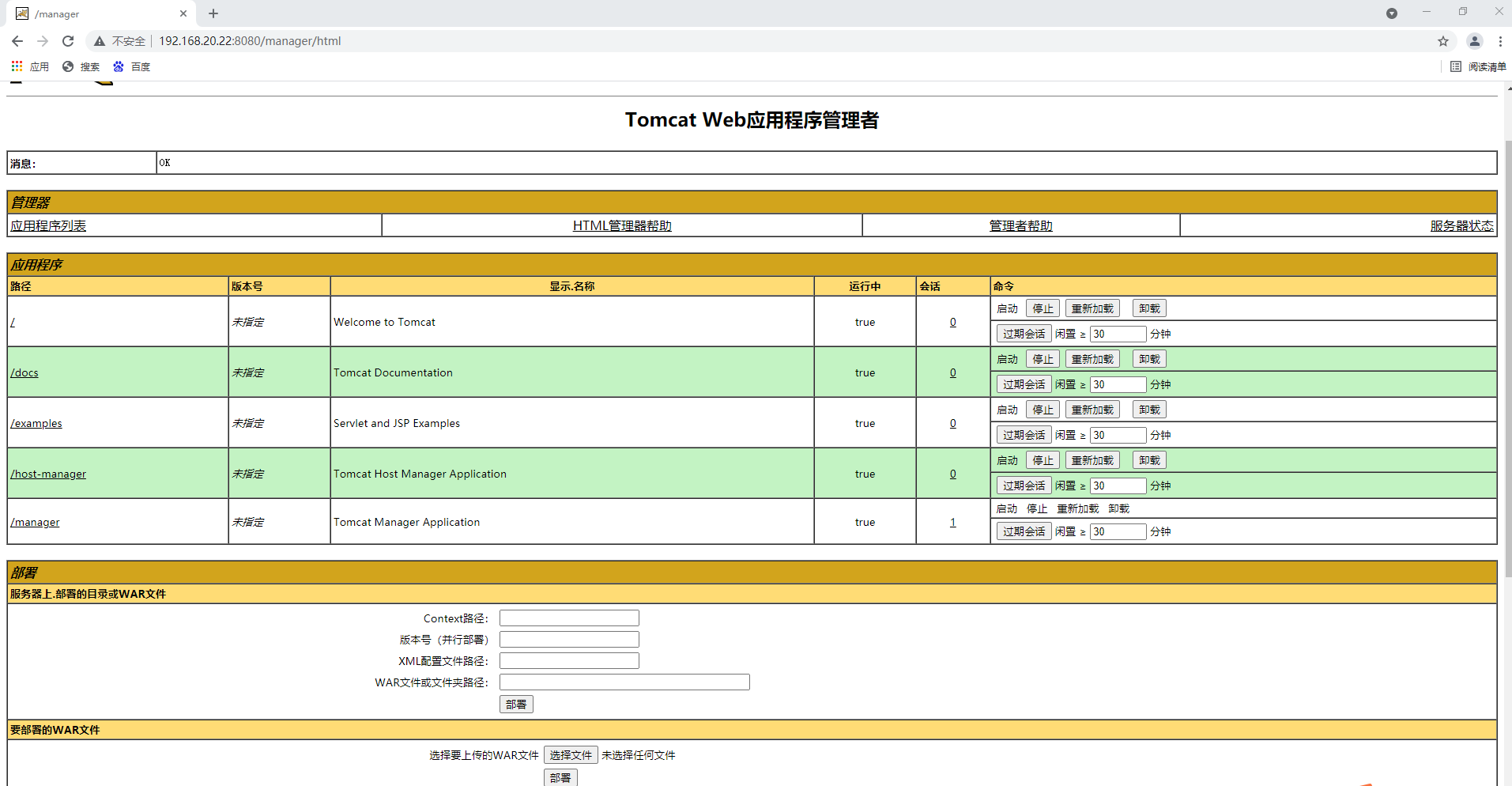Reload the Welcome to Tomcat application
The image size is (1512, 786).
coord(1092,308)
